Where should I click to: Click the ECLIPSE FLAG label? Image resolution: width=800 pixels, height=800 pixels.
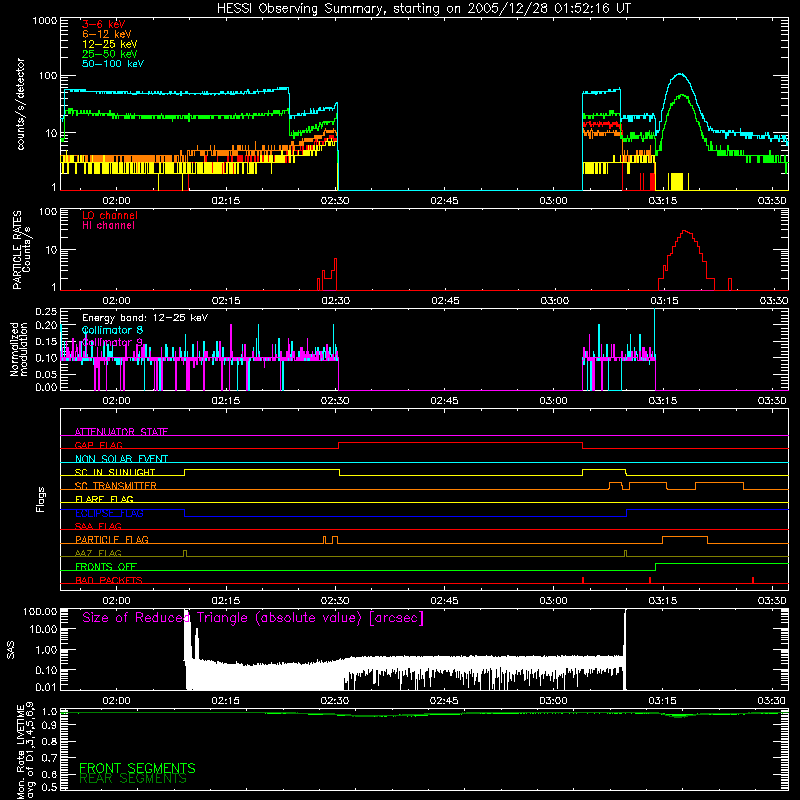coord(109,513)
